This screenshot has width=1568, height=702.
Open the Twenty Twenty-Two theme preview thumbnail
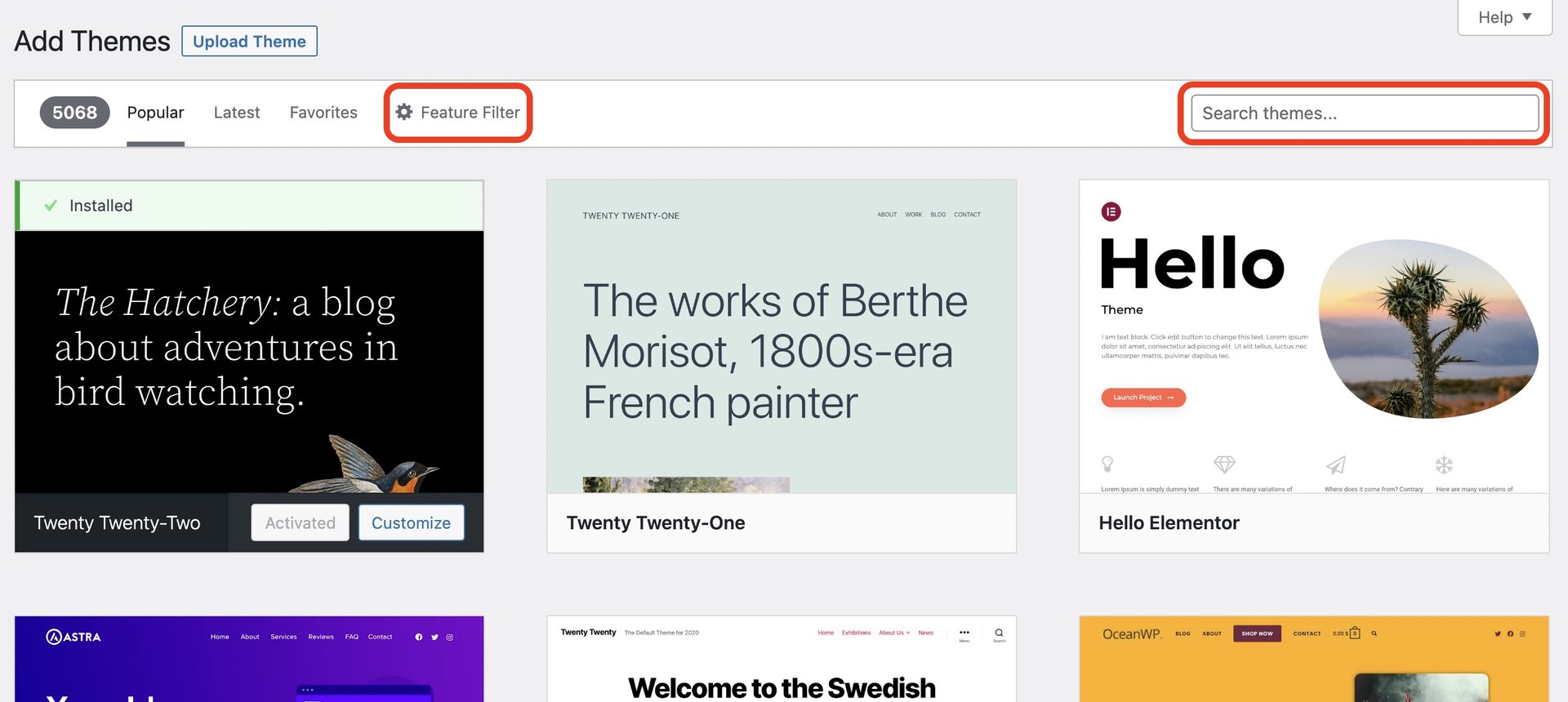click(249, 362)
